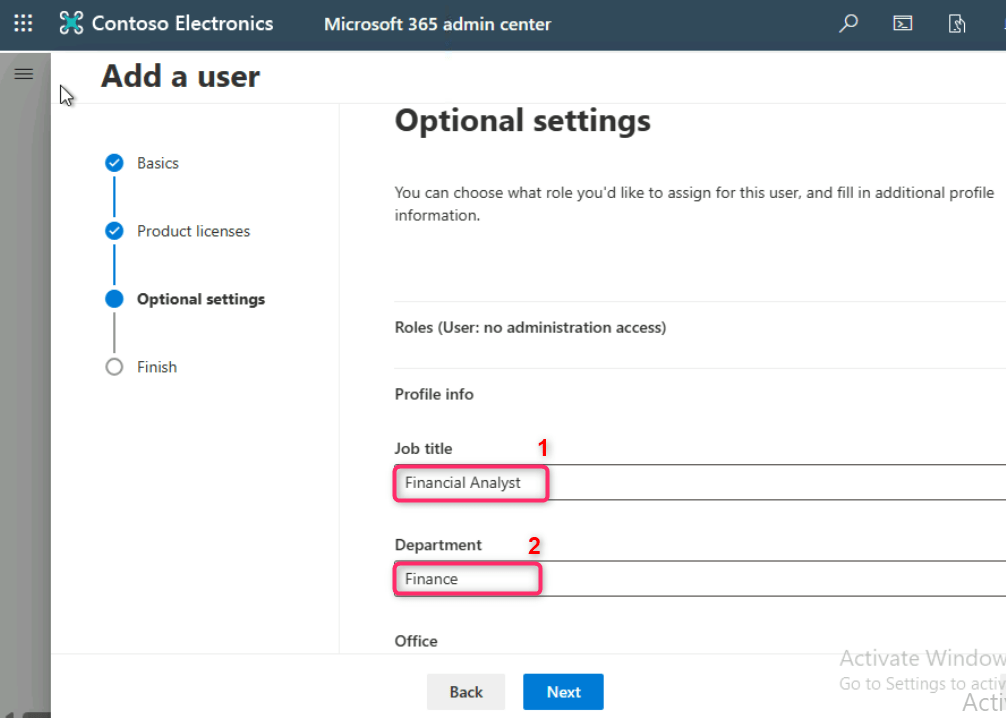Click the filled Optional settings step circle
This screenshot has width=1006, height=718.
point(114,299)
